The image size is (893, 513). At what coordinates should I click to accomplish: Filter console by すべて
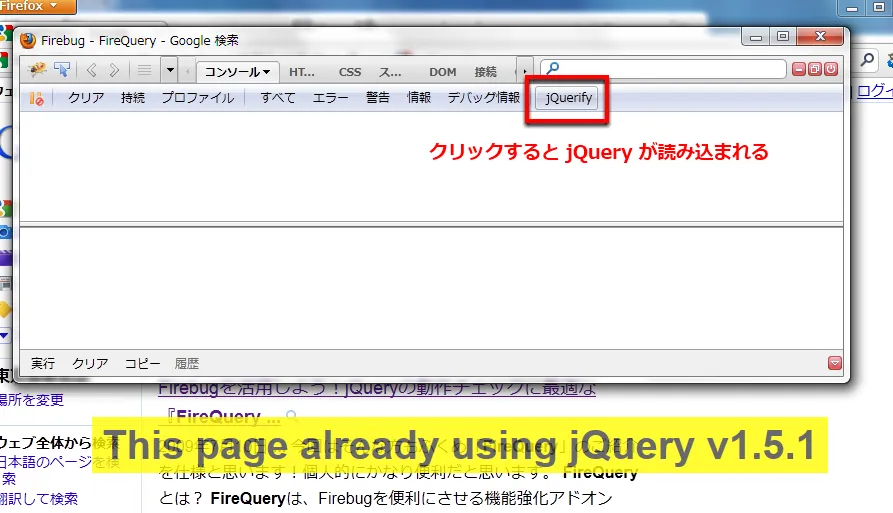coord(278,98)
